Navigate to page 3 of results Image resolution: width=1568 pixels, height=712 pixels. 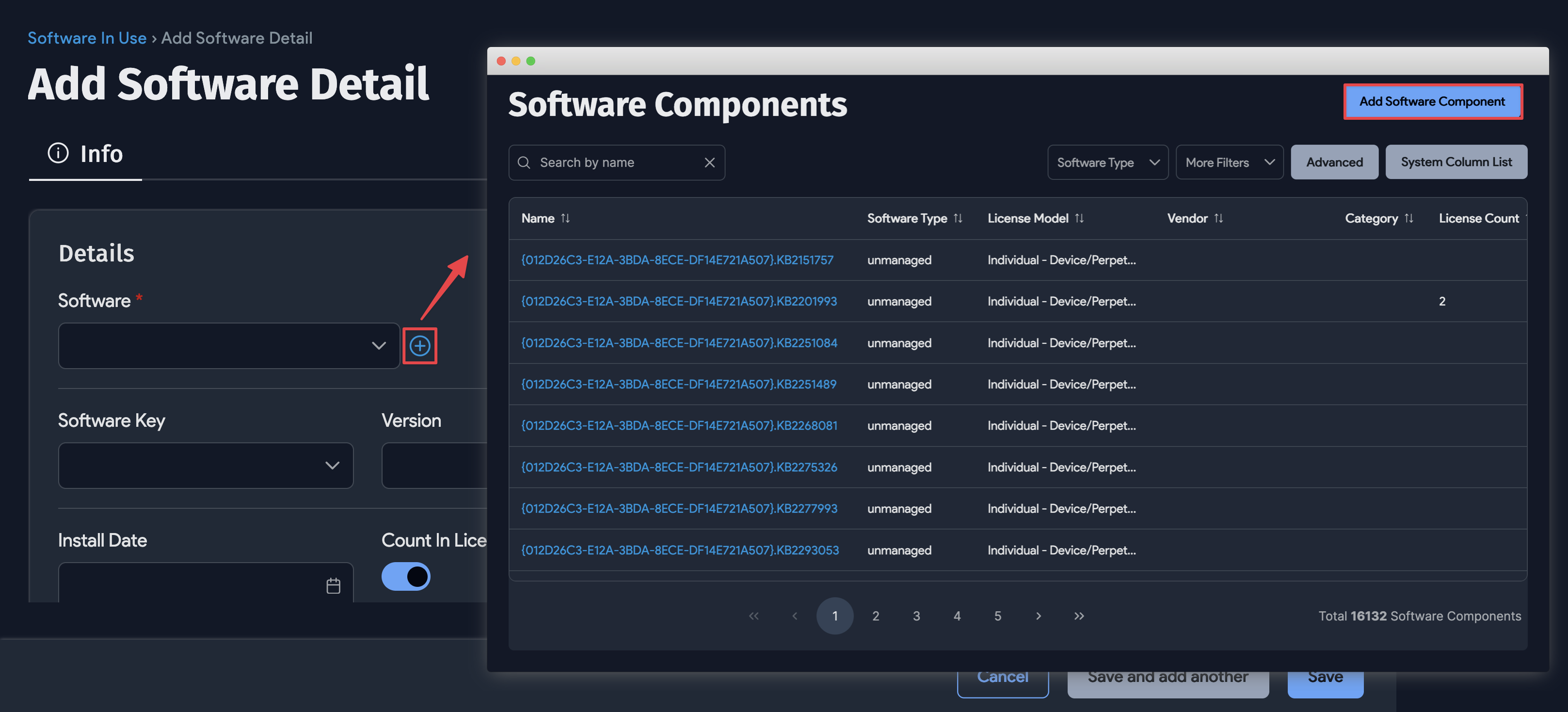coord(916,616)
